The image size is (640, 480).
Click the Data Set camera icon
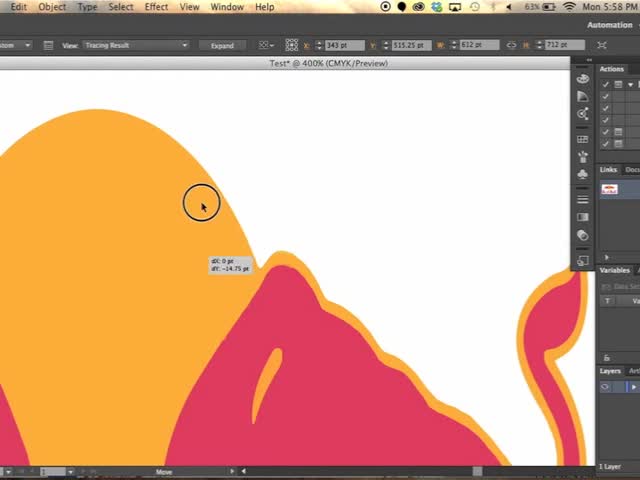[606, 287]
